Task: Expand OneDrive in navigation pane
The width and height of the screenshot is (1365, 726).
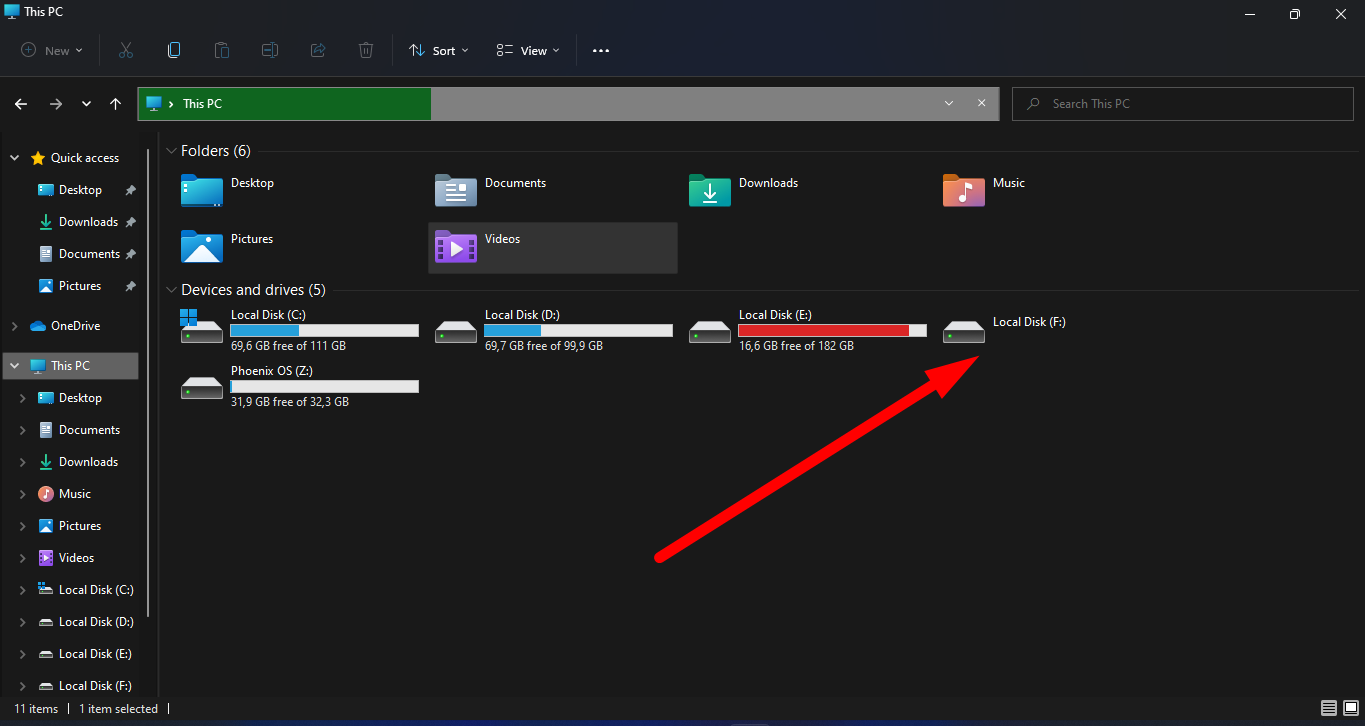Action: tap(14, 326)
